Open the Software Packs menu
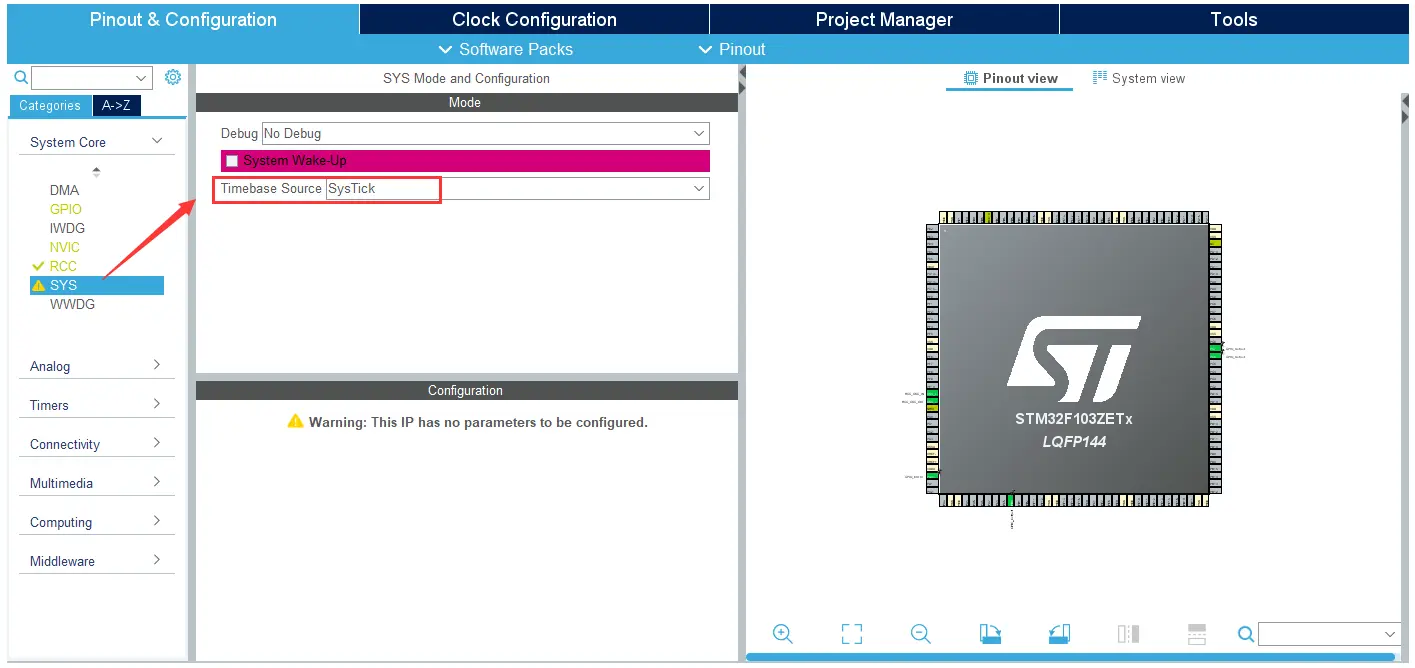This screenshot has width=1415, height=668. [506, 49]
